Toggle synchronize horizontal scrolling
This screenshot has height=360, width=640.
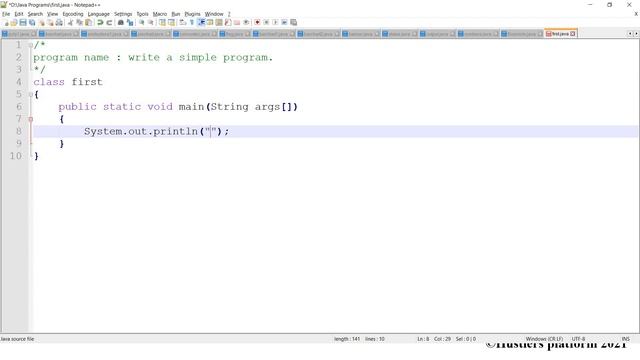[x=171, y=23]
